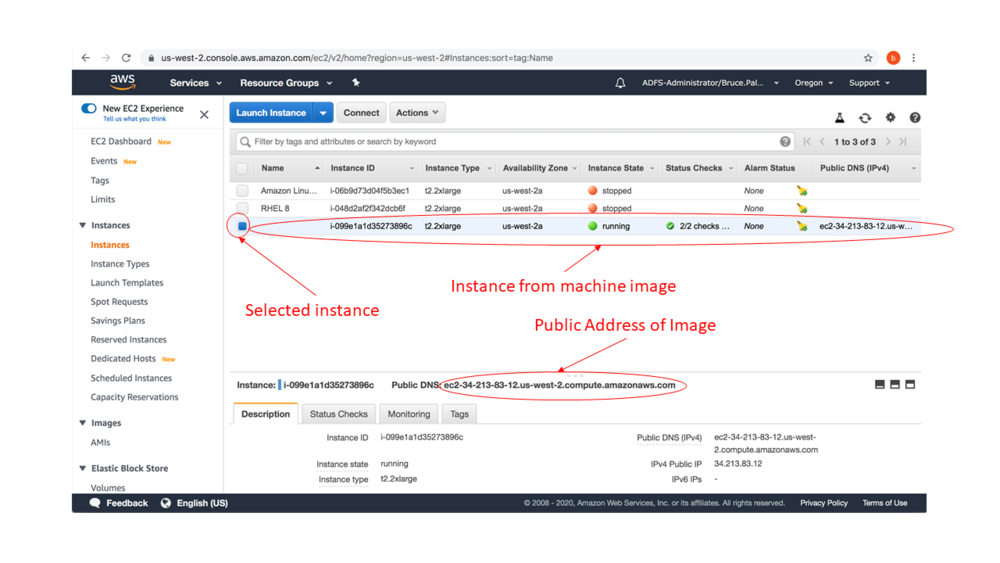Click the AWS logo in the header
This screenshot has height=563, width=1000.
122,82
